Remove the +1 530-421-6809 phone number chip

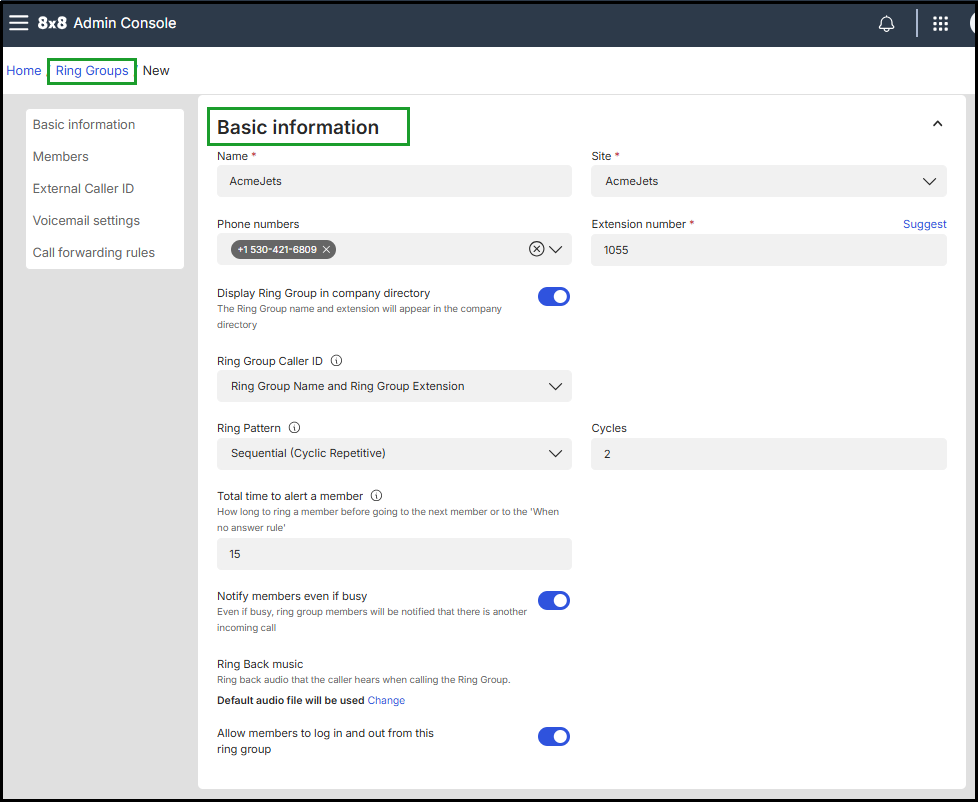pos(326,249)
